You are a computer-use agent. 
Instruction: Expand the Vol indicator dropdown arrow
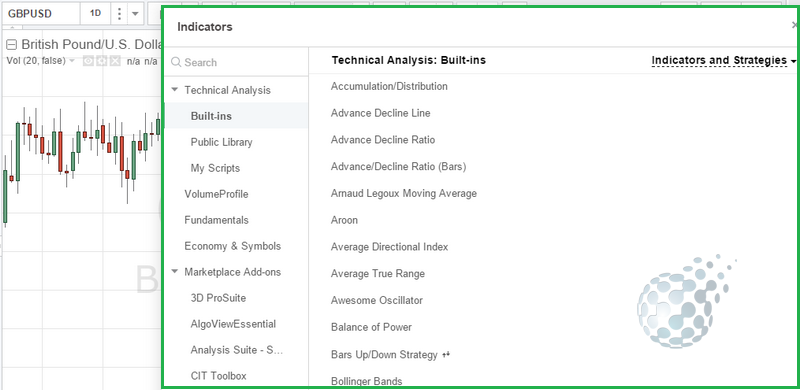(x=72, y=61)
